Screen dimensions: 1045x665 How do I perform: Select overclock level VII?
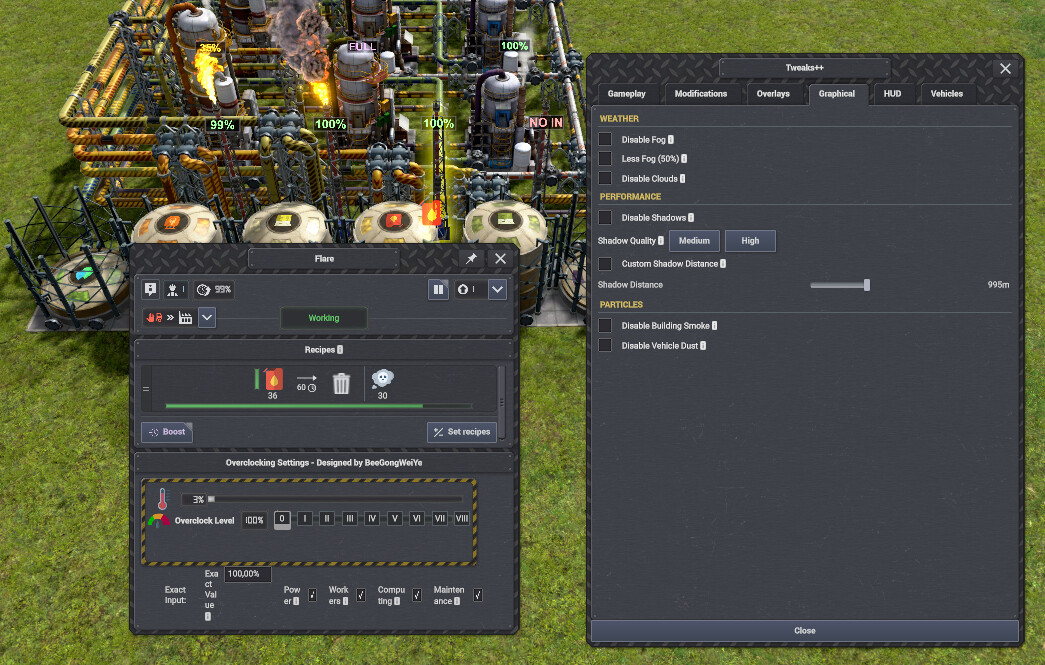[x=440, y=518]
